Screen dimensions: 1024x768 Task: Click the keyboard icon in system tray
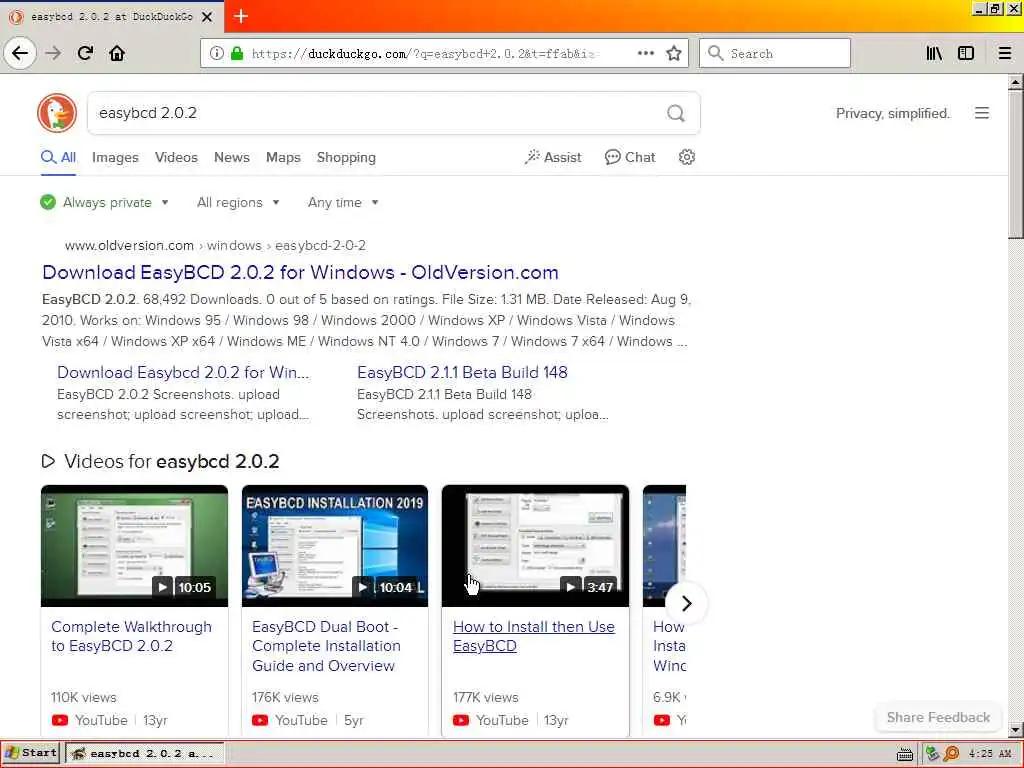904,754
